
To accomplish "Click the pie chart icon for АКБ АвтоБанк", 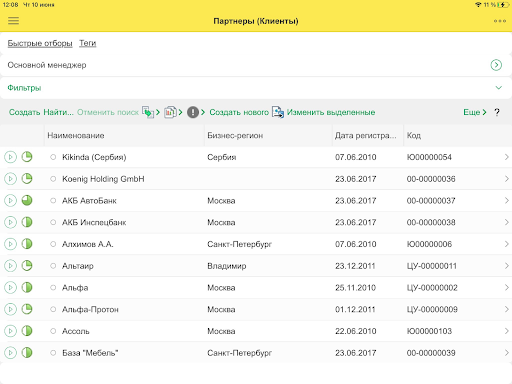I will [x=27, y=200].
